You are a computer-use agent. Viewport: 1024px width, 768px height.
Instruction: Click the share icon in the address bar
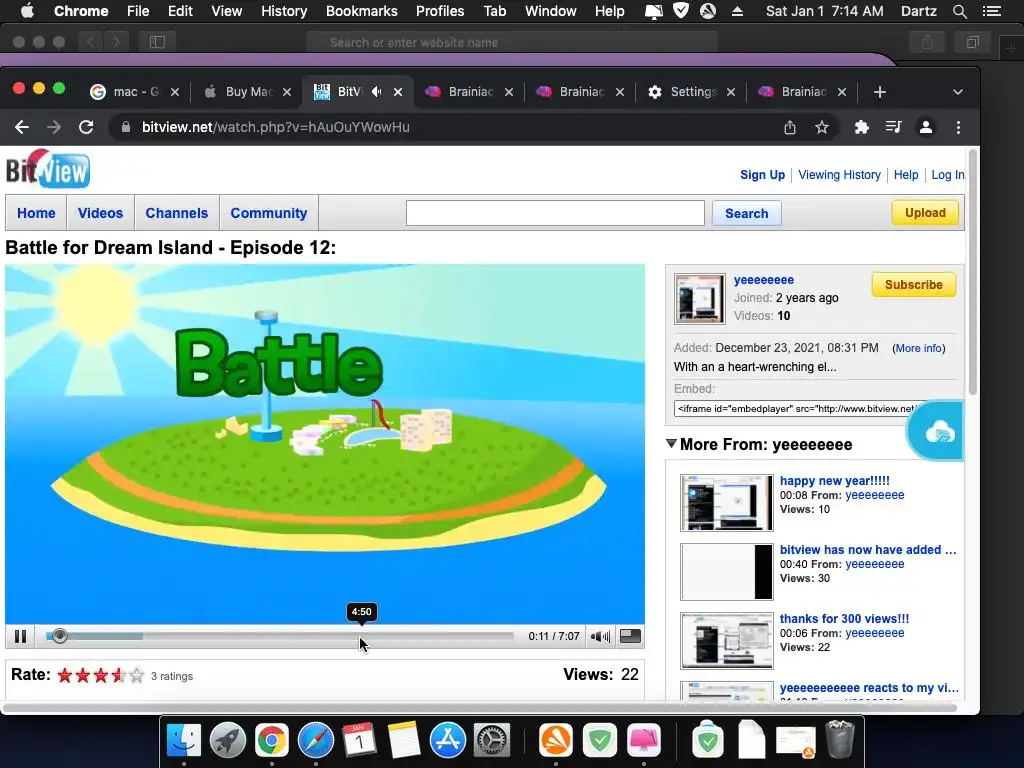(x=790, y=127)
